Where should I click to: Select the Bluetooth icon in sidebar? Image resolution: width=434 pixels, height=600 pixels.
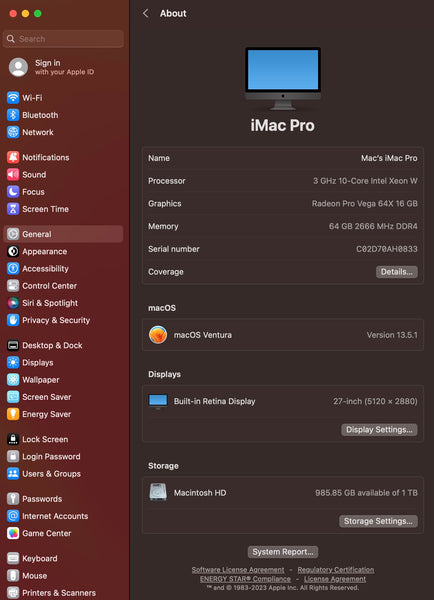coord(13,115)
